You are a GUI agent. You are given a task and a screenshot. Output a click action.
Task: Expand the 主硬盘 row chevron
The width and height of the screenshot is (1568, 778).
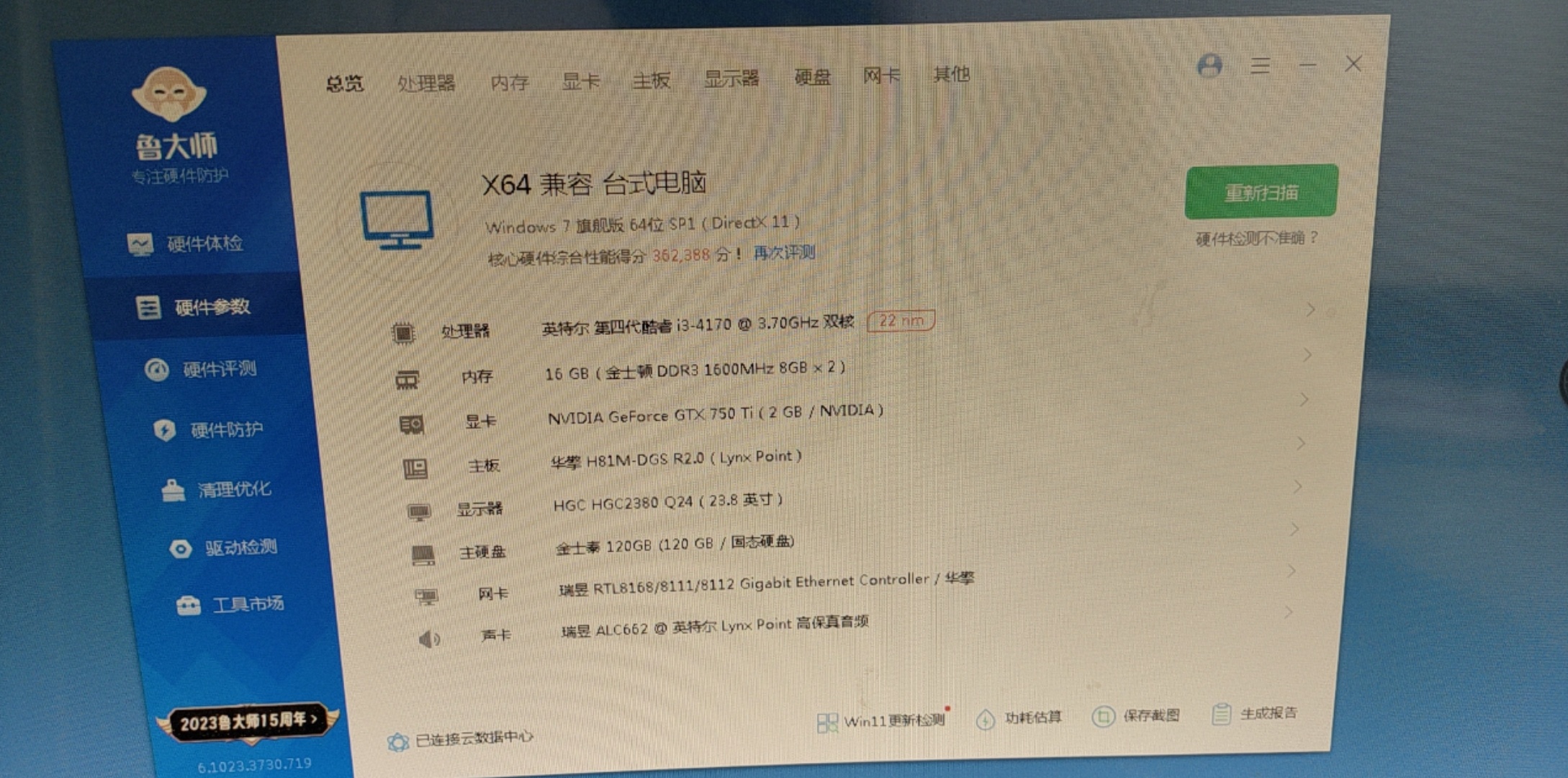(1294, 529)
